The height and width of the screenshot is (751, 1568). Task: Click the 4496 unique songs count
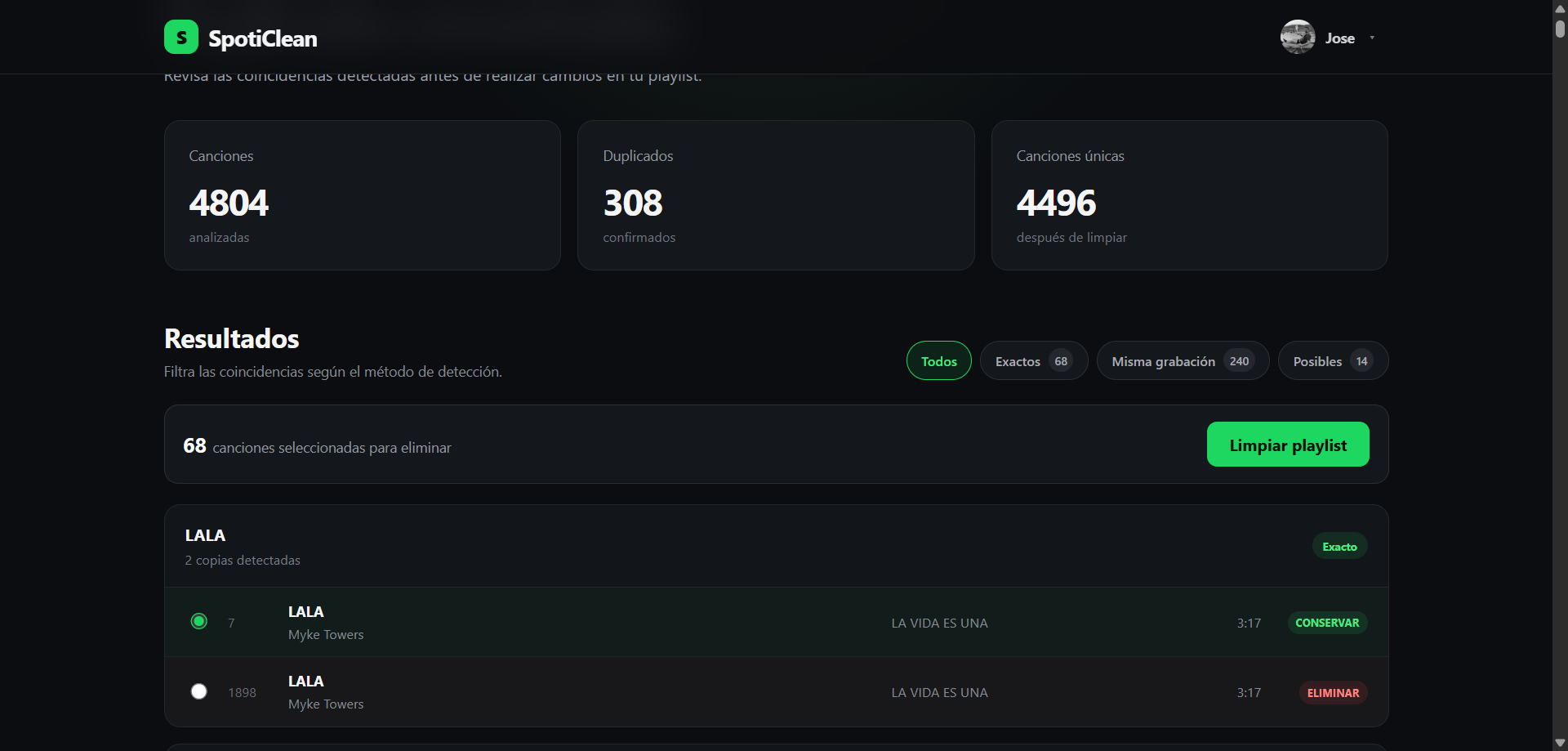(1056, 203)
